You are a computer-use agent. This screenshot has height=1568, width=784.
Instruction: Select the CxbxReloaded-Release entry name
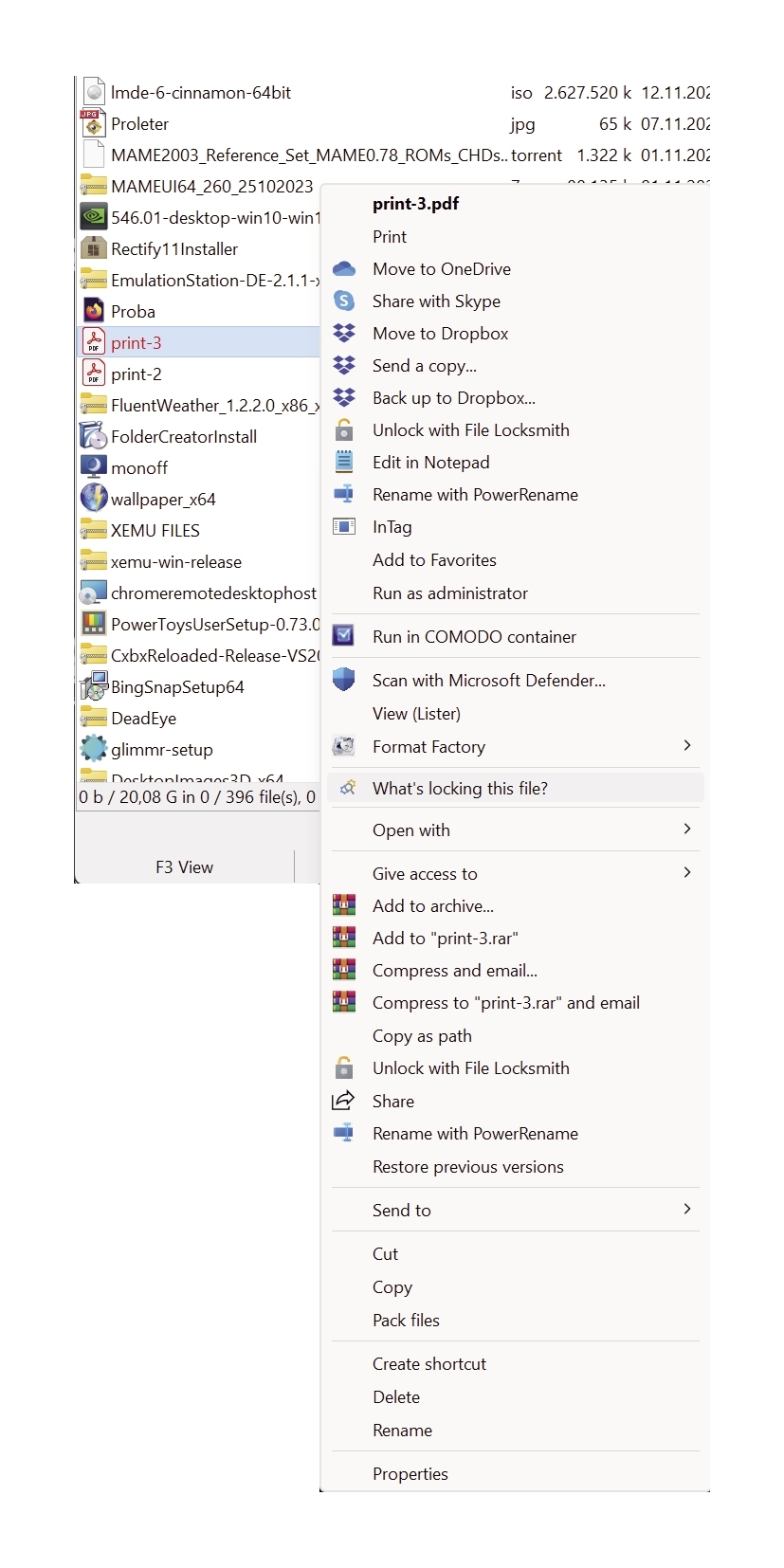tap(215, 656)
